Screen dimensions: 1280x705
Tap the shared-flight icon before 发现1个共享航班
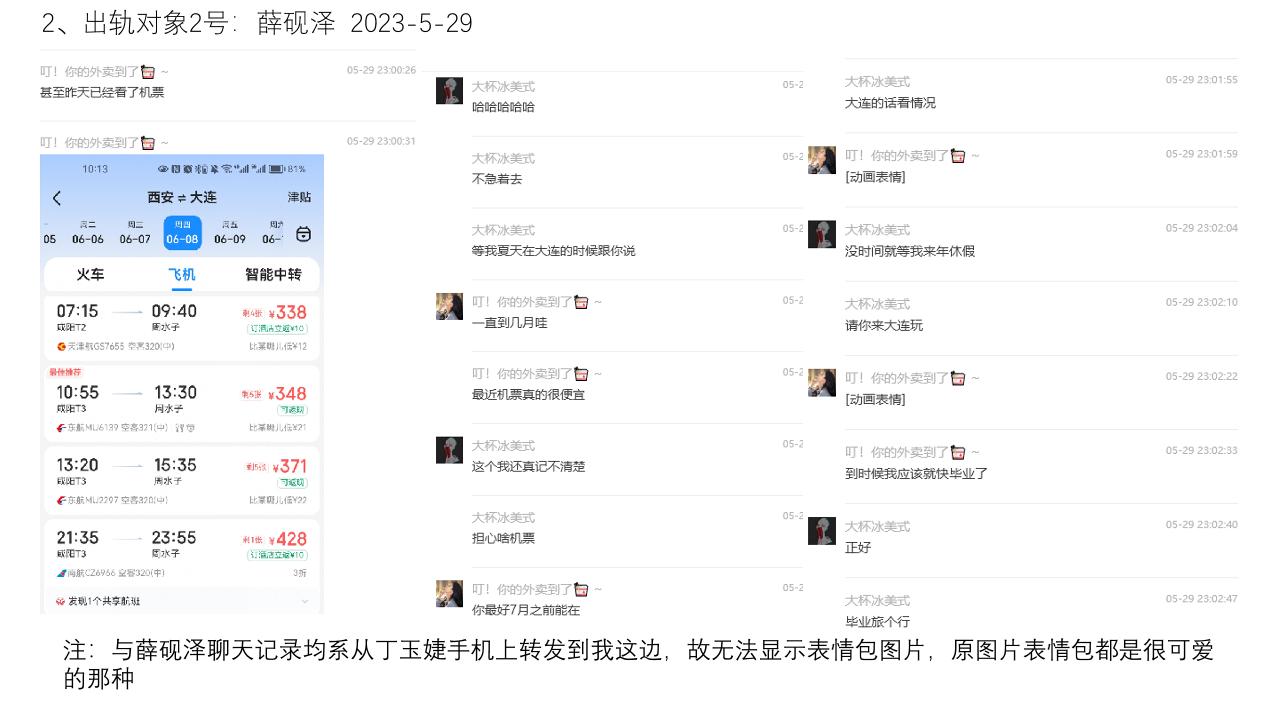pos(60,601)
